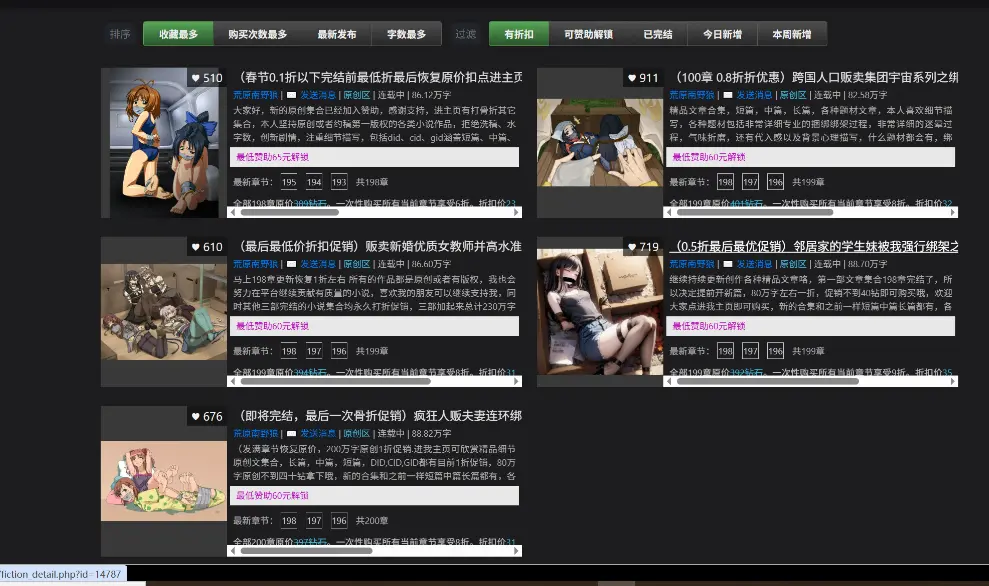Sort the list by 最新发布
This screenshot has width=989, height=586.
(337, 34)
